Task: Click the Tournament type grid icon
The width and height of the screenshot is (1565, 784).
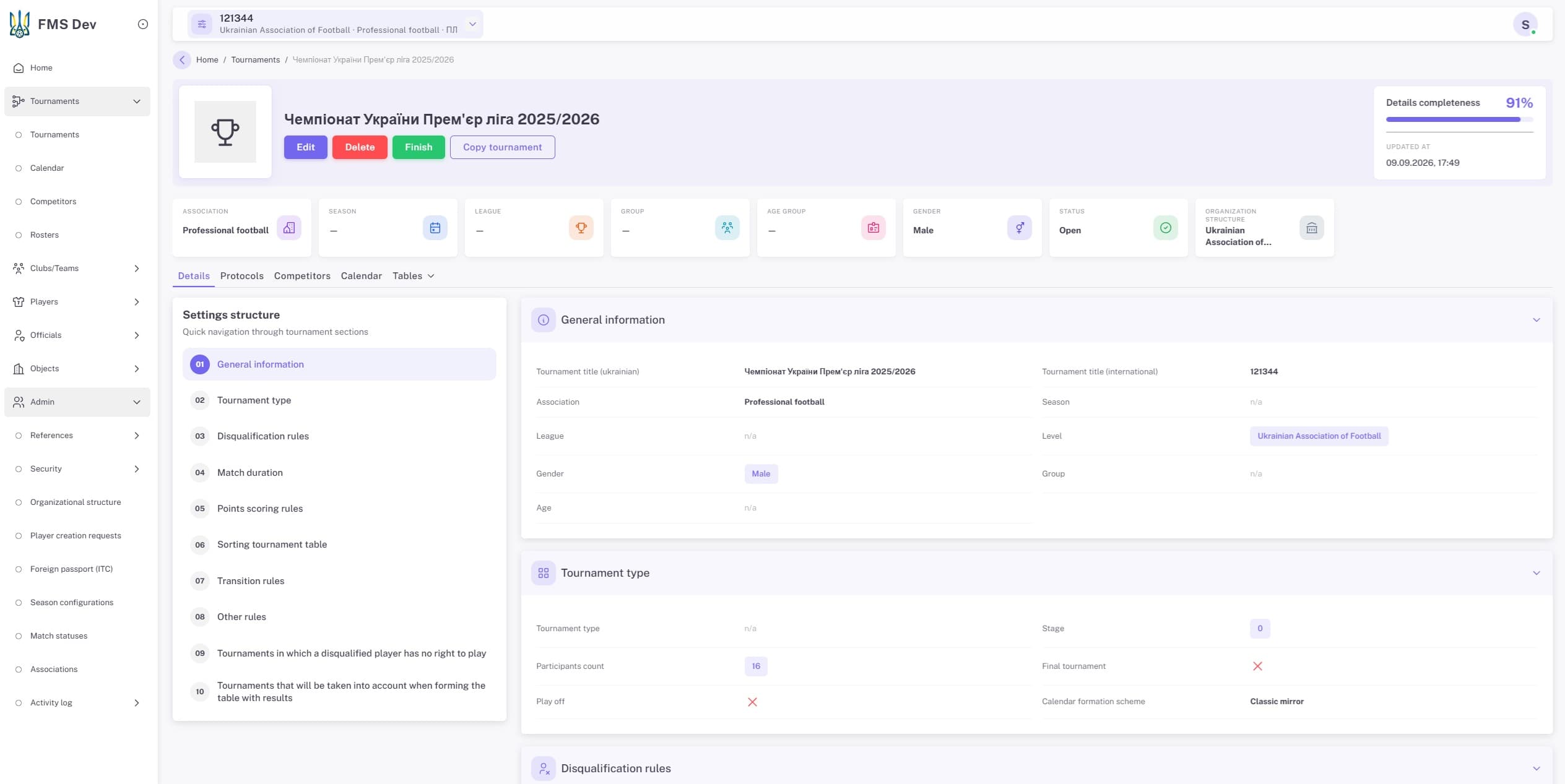Action: [x=544, y=573]
